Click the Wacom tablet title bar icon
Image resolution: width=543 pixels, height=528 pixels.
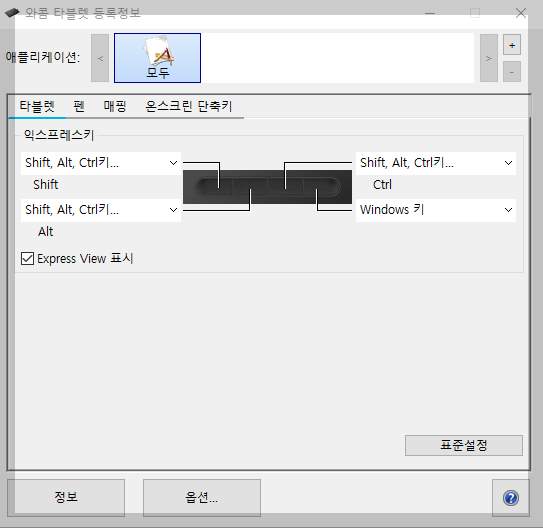tap(12, 13)
